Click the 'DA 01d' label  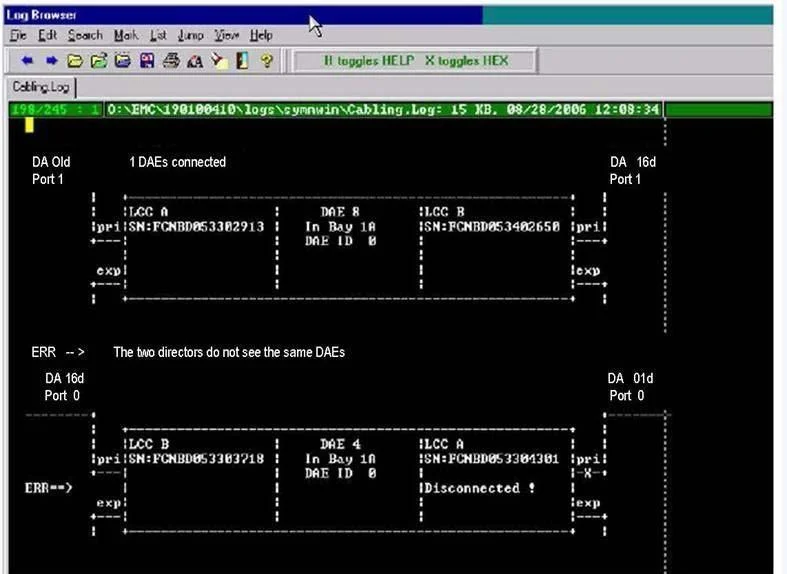point(630,378)
